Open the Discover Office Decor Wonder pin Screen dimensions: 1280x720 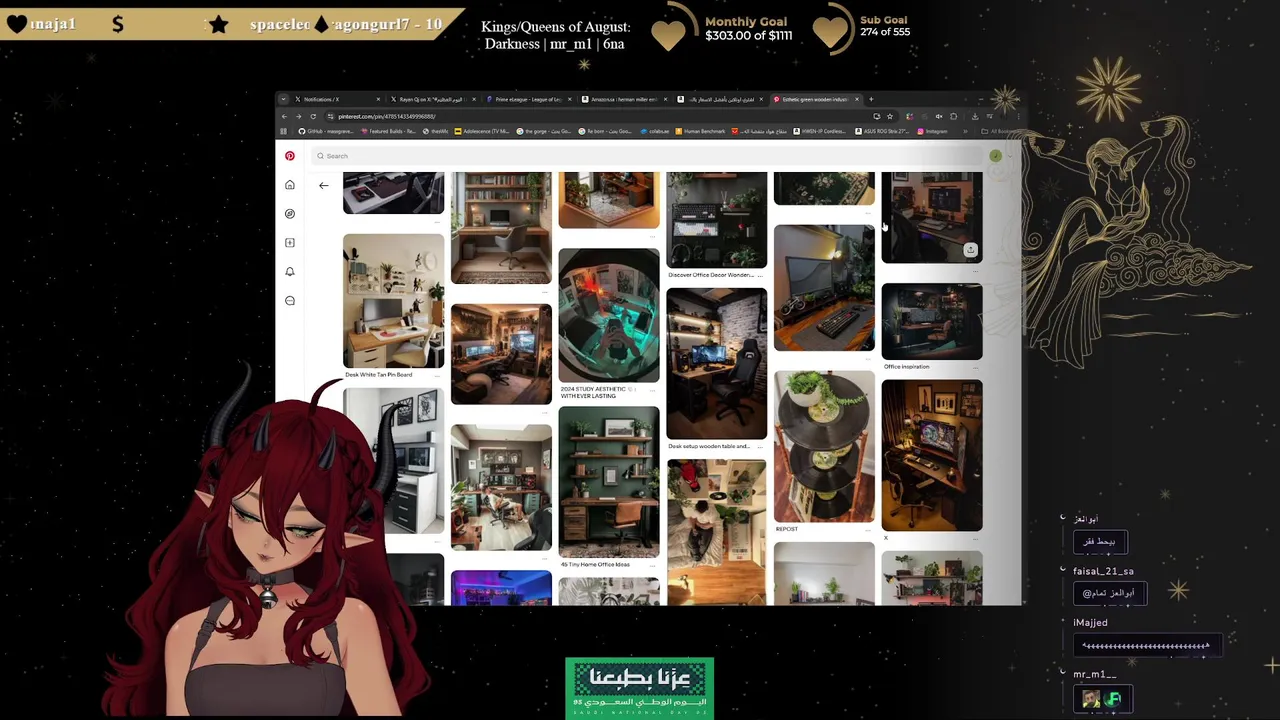pos(717,219)
